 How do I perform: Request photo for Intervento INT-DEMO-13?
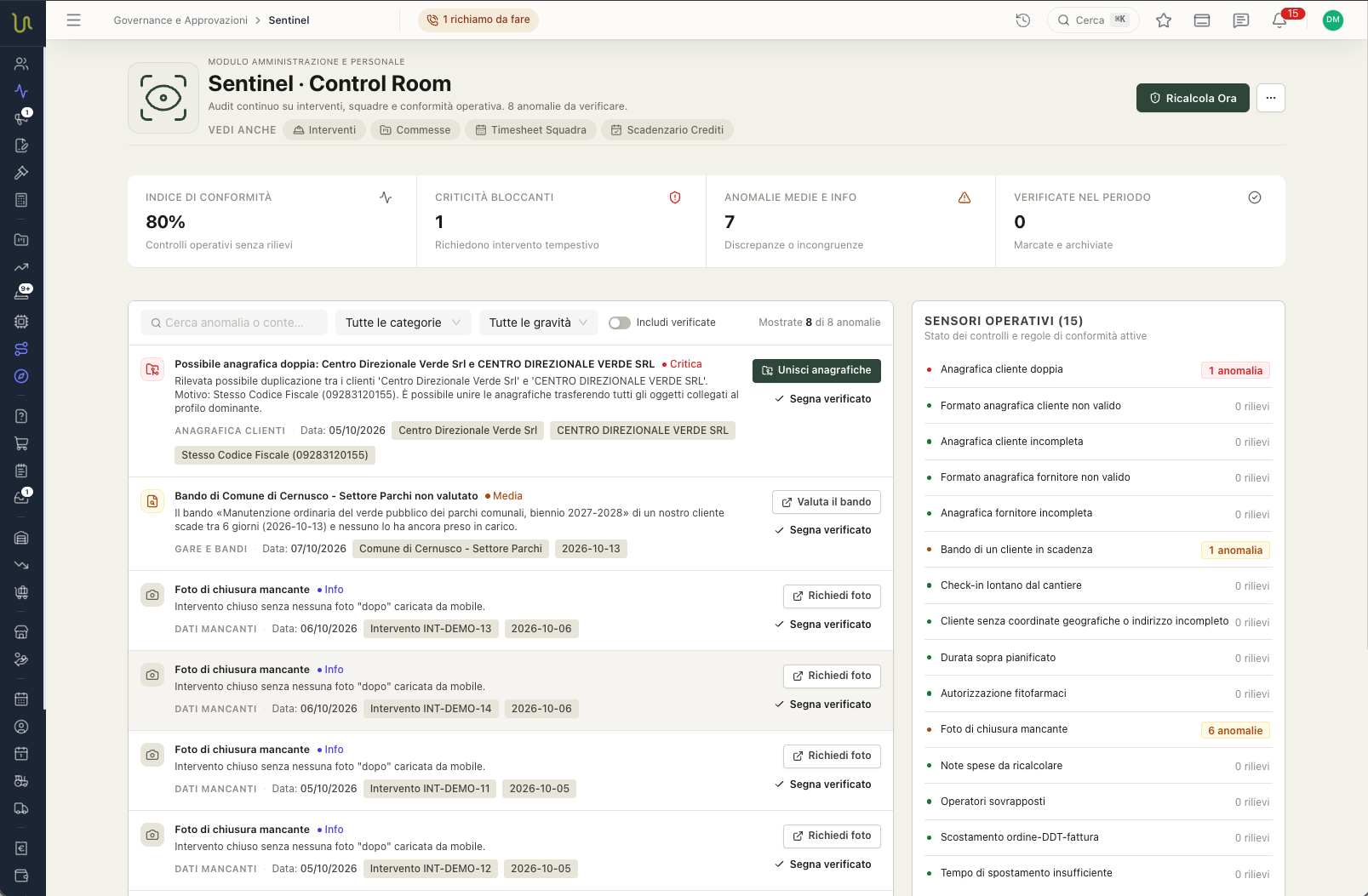coord(832,596)
